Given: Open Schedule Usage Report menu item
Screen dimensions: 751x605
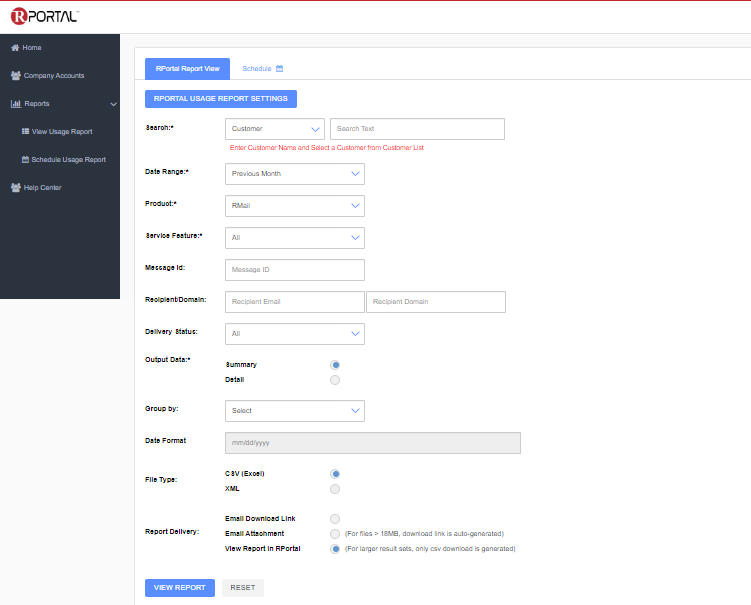Looking at the screenshot, I should pyautogui.click(x=68, y=160).
